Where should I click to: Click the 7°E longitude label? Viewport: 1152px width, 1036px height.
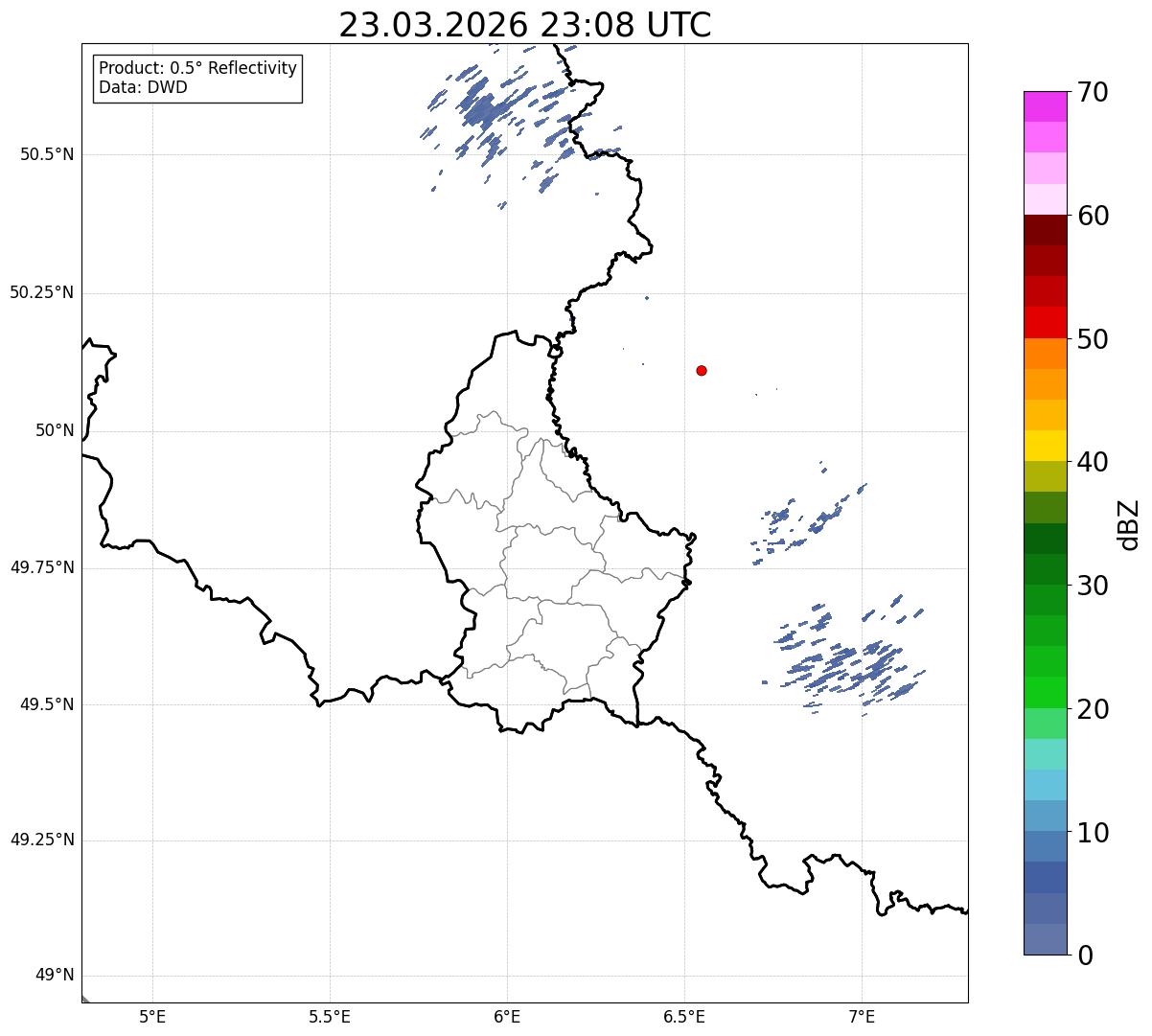tap(862, 1016)
